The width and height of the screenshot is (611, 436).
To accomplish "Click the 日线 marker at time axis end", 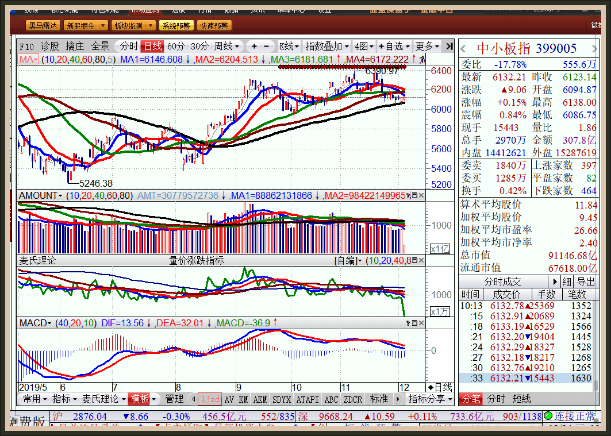I will tap(440, 387).
